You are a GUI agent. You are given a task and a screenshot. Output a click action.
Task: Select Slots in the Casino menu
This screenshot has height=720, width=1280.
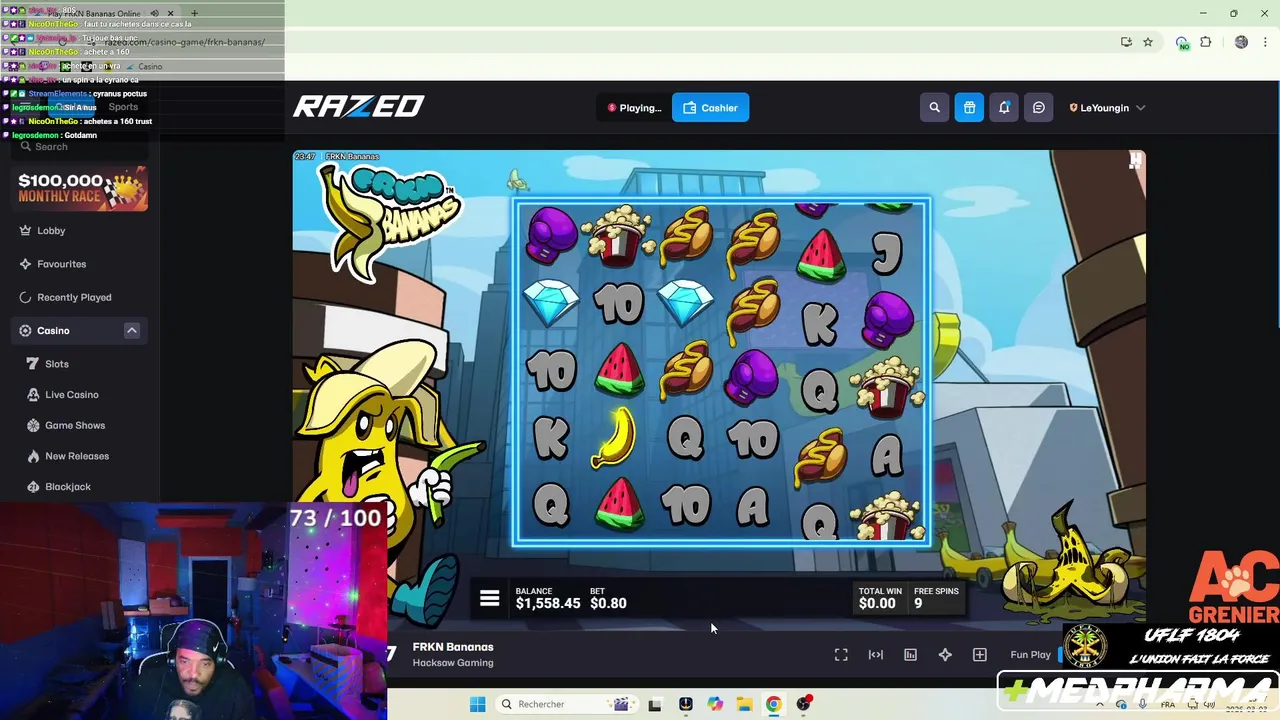point(57,364)
